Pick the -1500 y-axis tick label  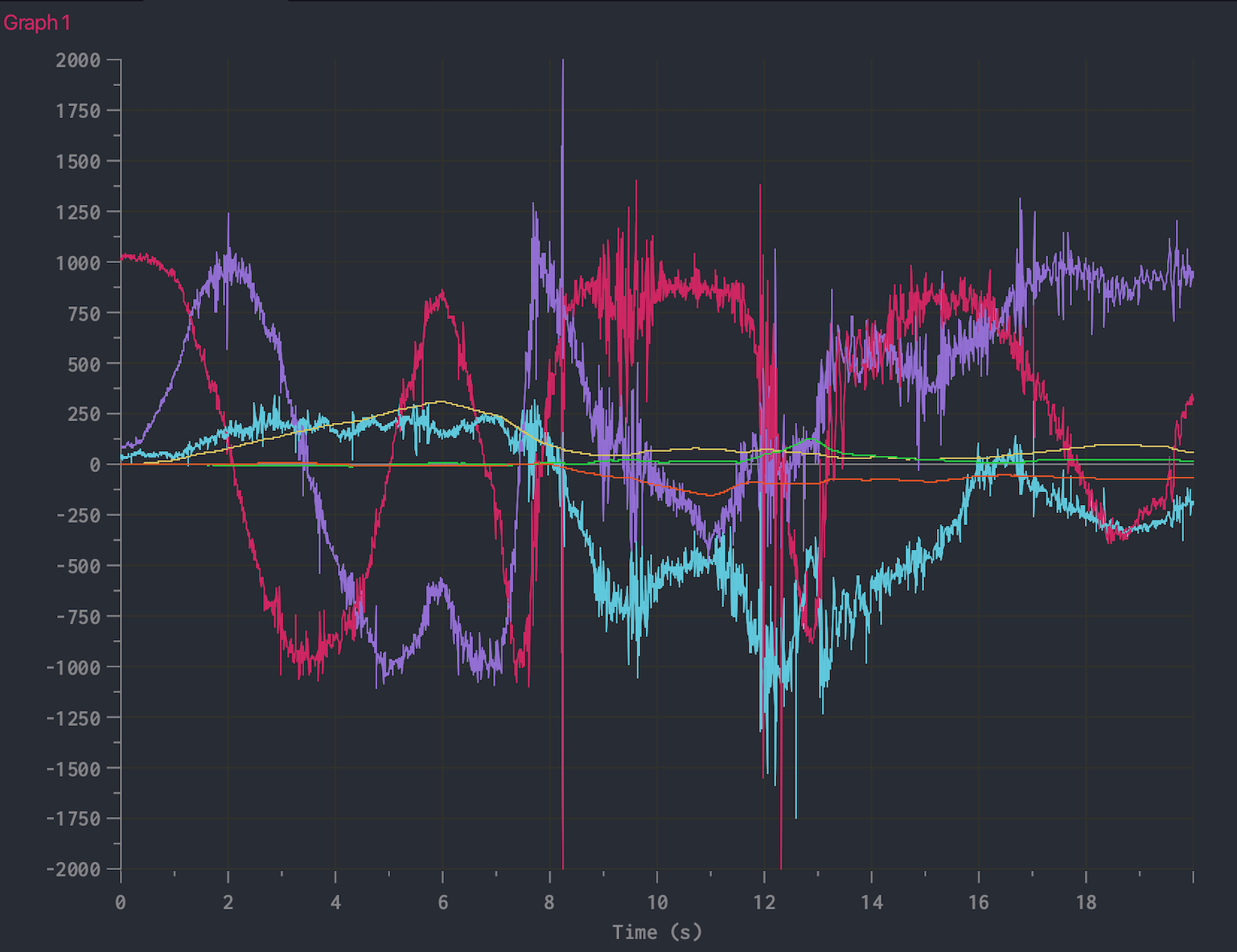pos(73,769)
